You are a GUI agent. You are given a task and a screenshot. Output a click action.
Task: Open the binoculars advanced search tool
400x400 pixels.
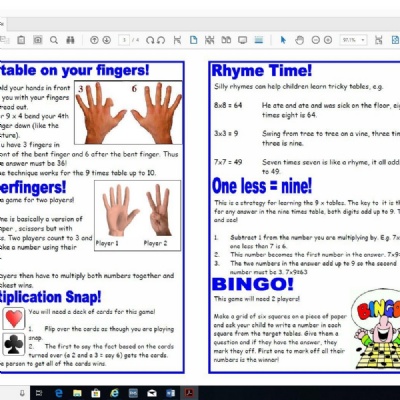(70, 40)
